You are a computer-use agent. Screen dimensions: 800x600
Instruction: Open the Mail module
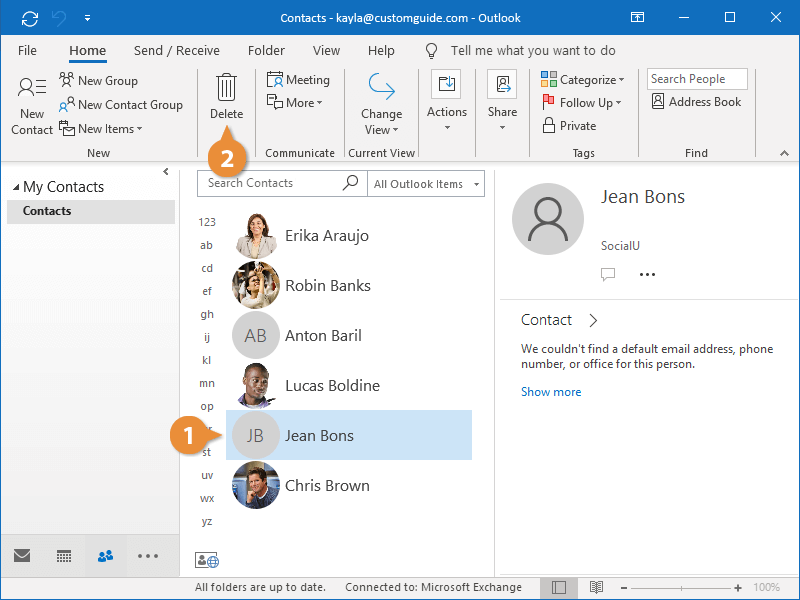pyautogui.click(x=22, y=555)
